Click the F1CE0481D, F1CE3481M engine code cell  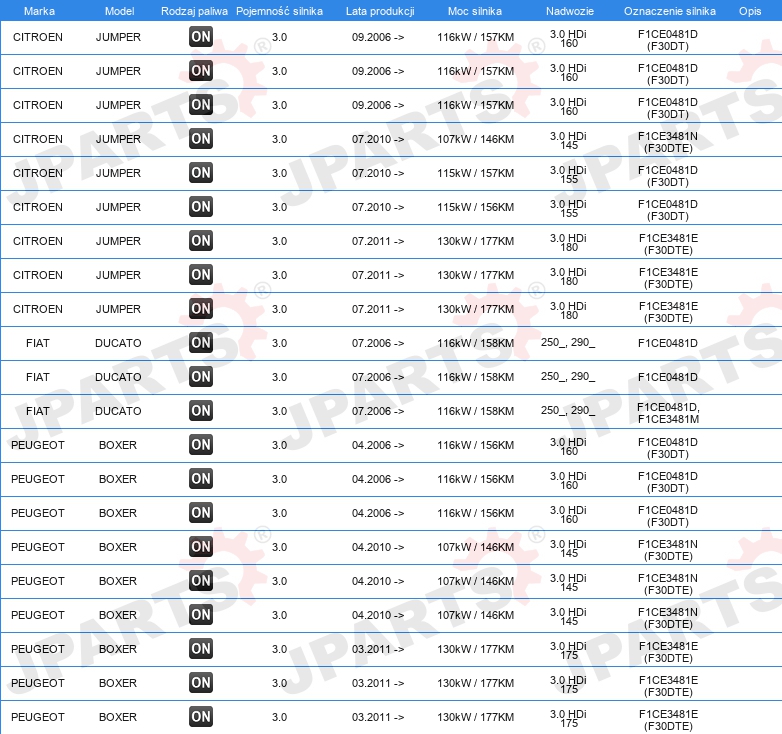[668, 413]
